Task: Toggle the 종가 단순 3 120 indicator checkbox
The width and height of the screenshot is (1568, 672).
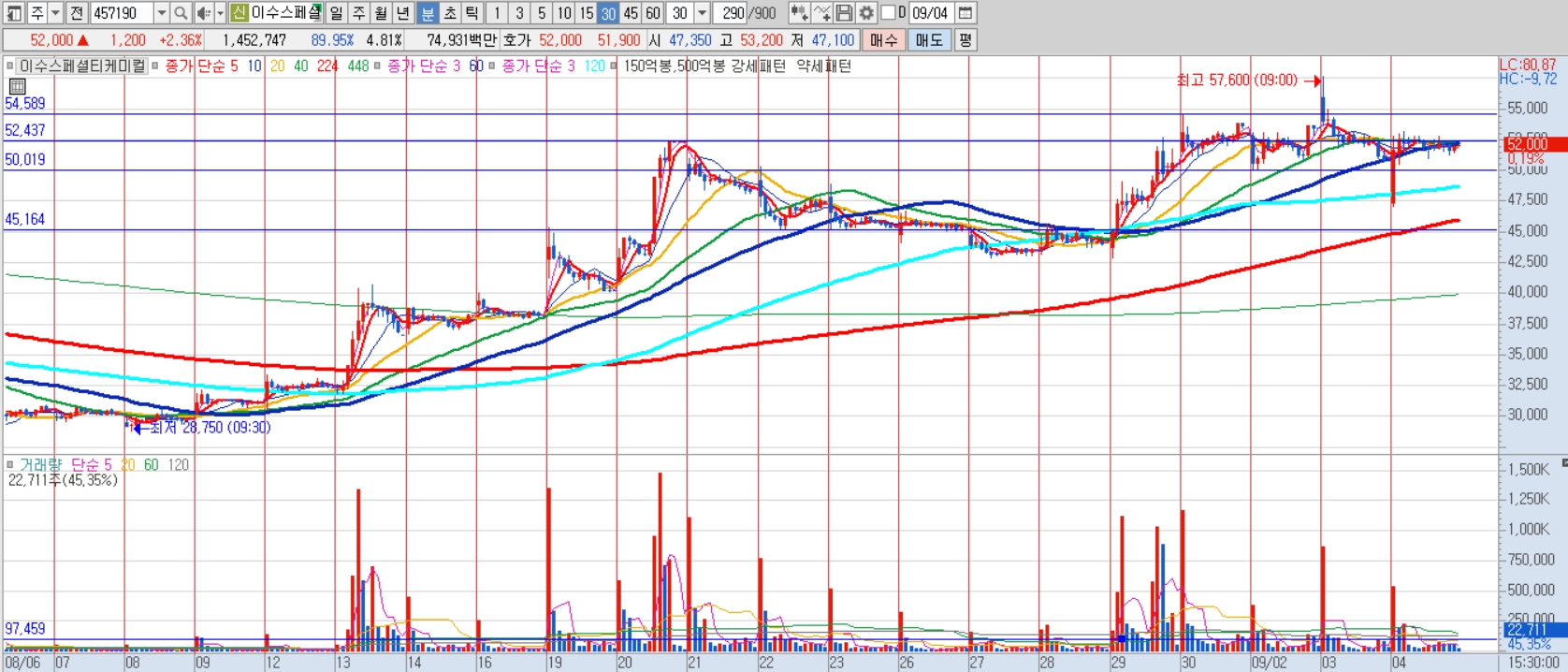Action: click(492, 66)
